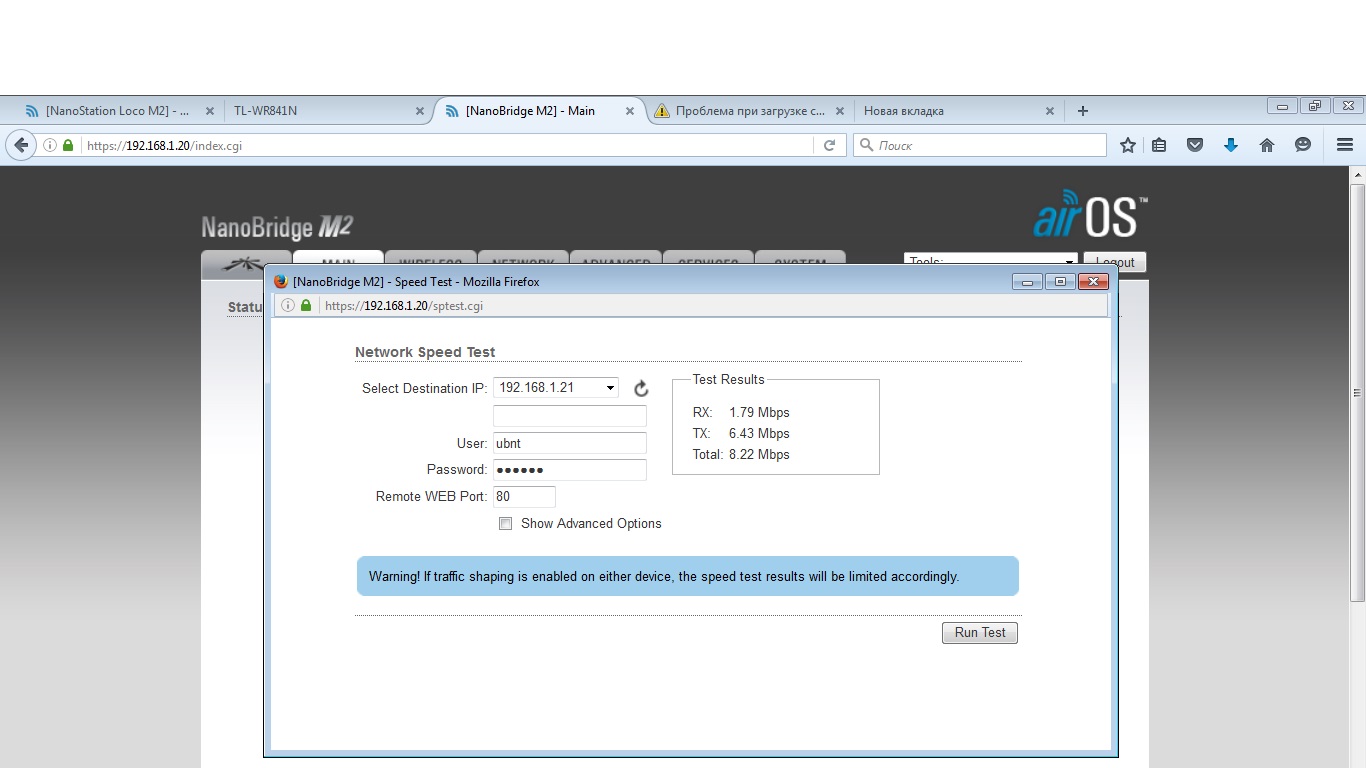Focus the manual destination IP field
The width and height of the screenshot is (1366, 768).
(x=570, y=416)
